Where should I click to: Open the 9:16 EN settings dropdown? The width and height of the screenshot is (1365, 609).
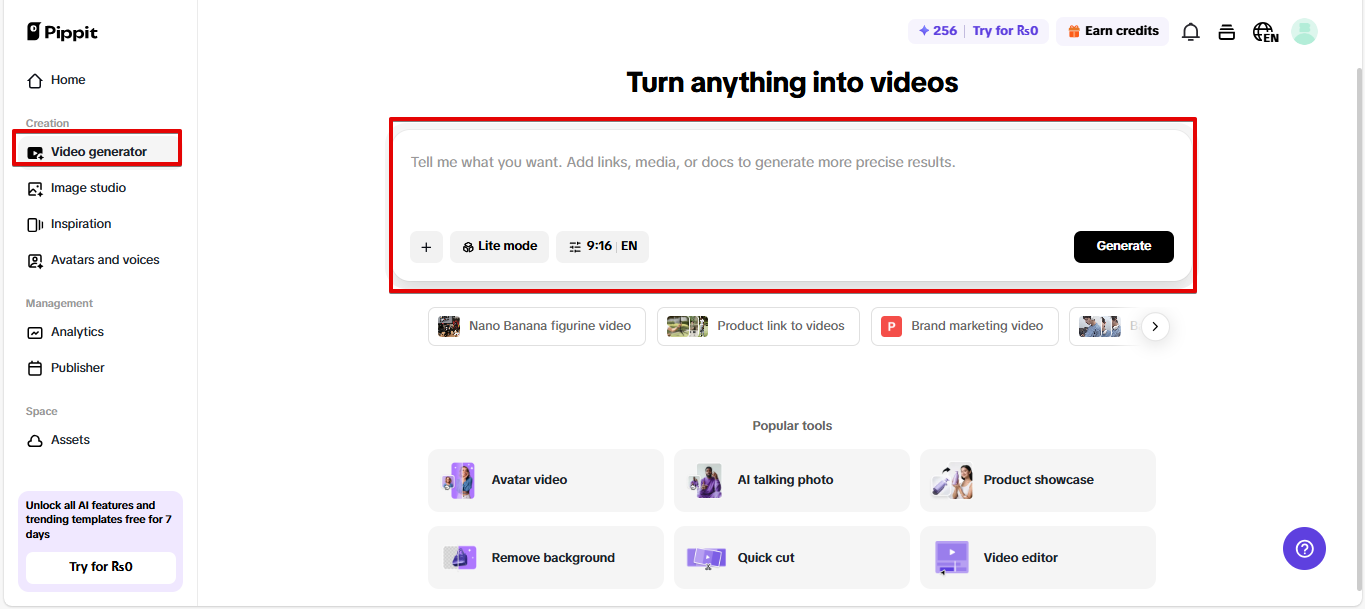[602, 247]
